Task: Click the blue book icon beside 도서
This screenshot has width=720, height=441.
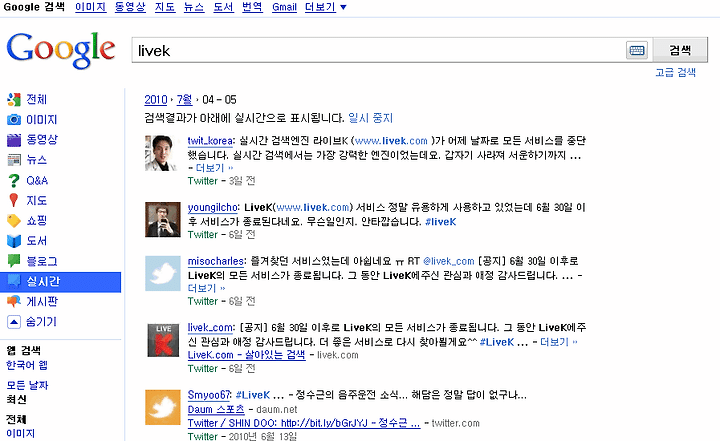Action: click(x=14, y=241)
